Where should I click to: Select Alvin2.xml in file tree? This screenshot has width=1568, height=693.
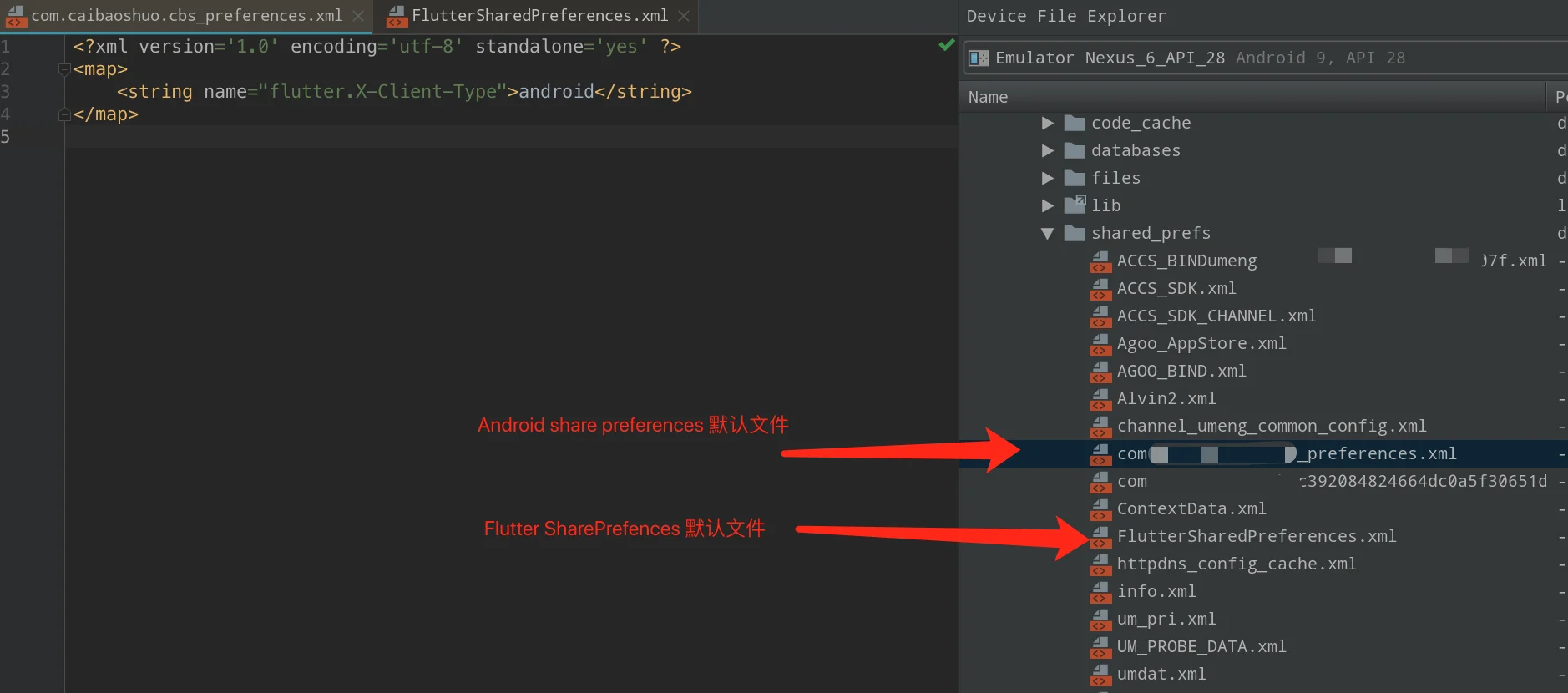tap(1166, 399)
